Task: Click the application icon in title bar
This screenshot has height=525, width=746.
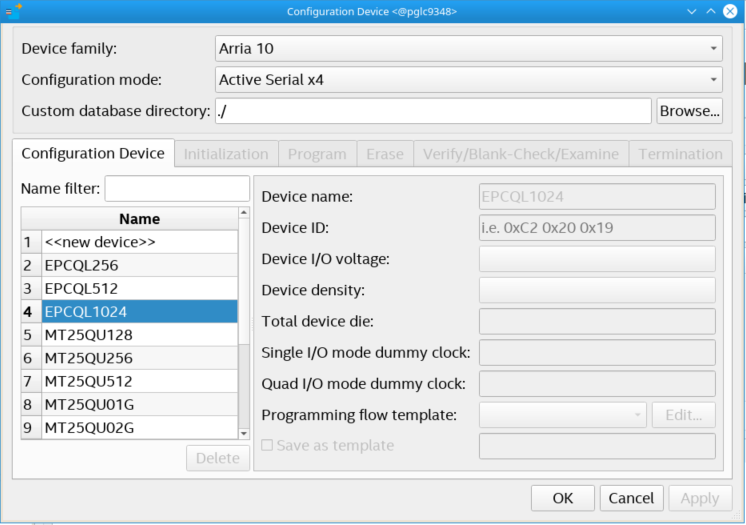Action: 13,11
